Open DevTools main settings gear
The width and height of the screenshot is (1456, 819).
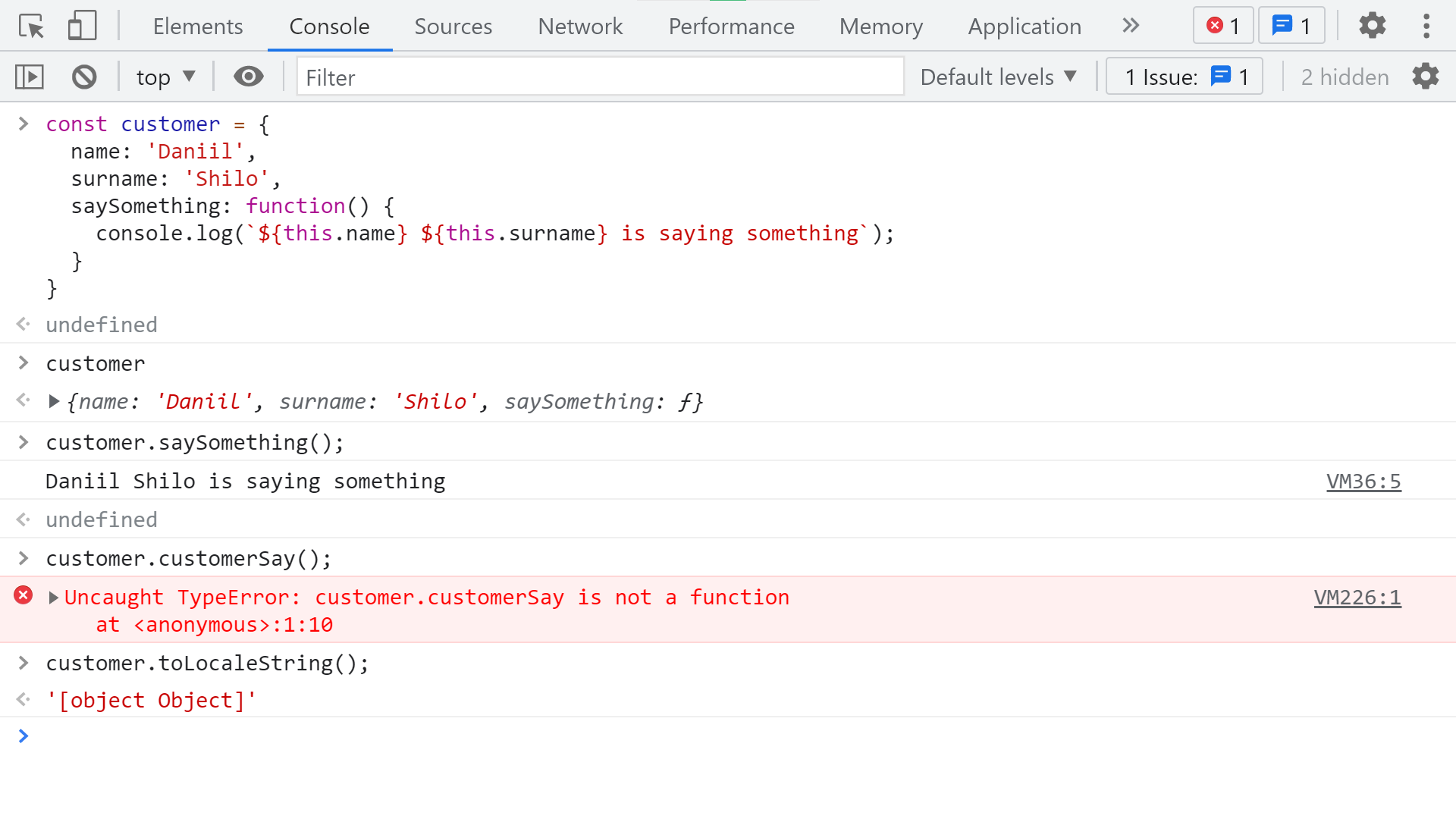point(1372,27)
